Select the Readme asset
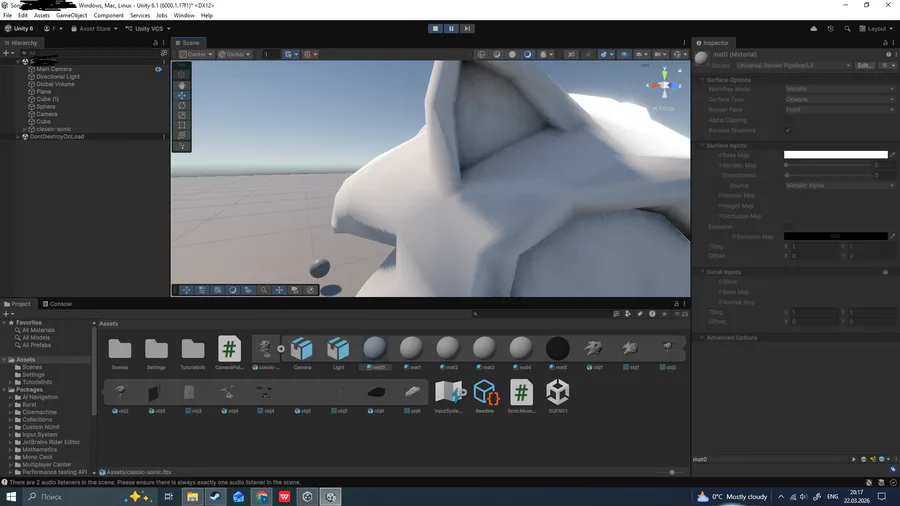Screen dimensions: 900x506 click(485, 396)
